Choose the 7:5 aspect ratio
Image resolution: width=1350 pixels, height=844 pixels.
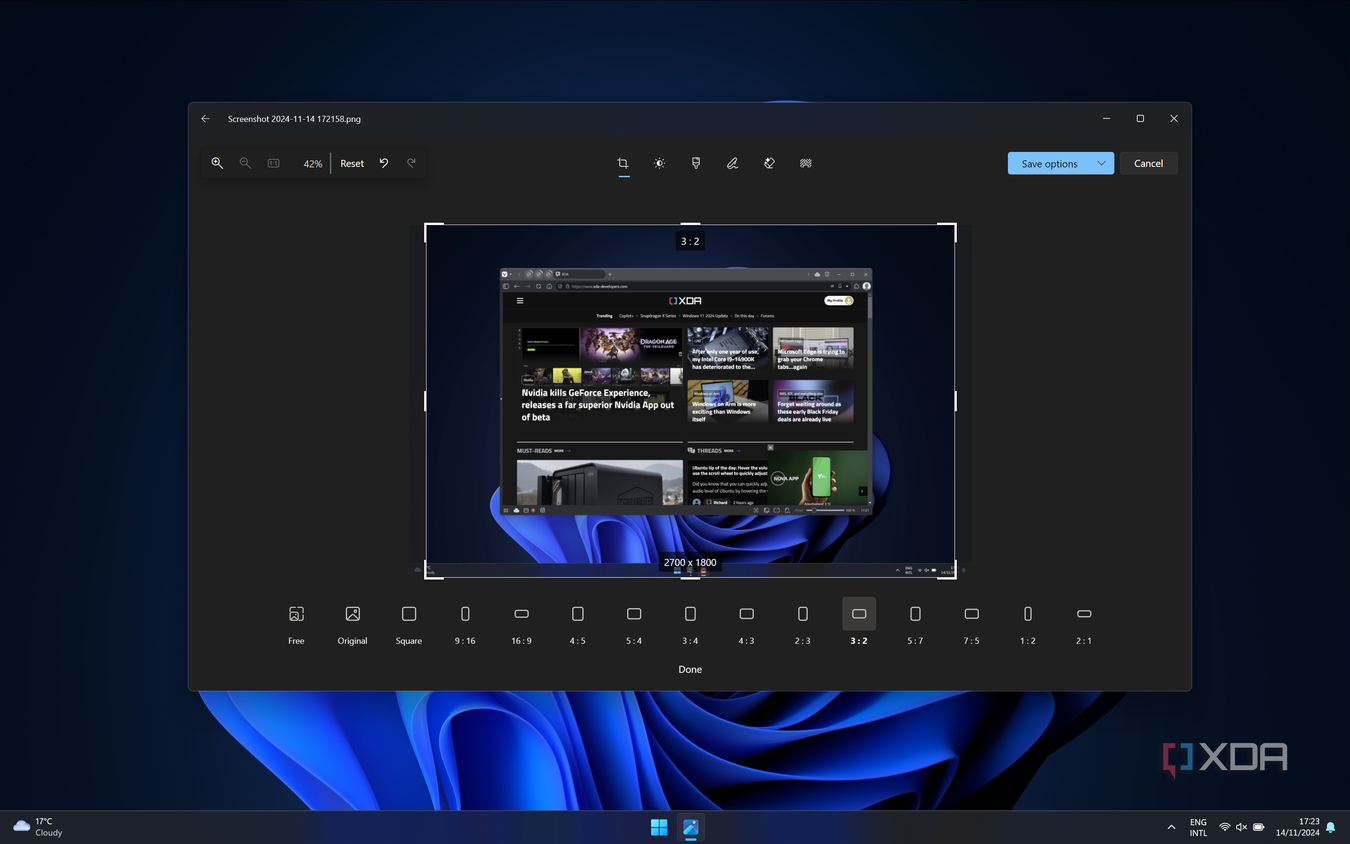click(x=971, y=625)
